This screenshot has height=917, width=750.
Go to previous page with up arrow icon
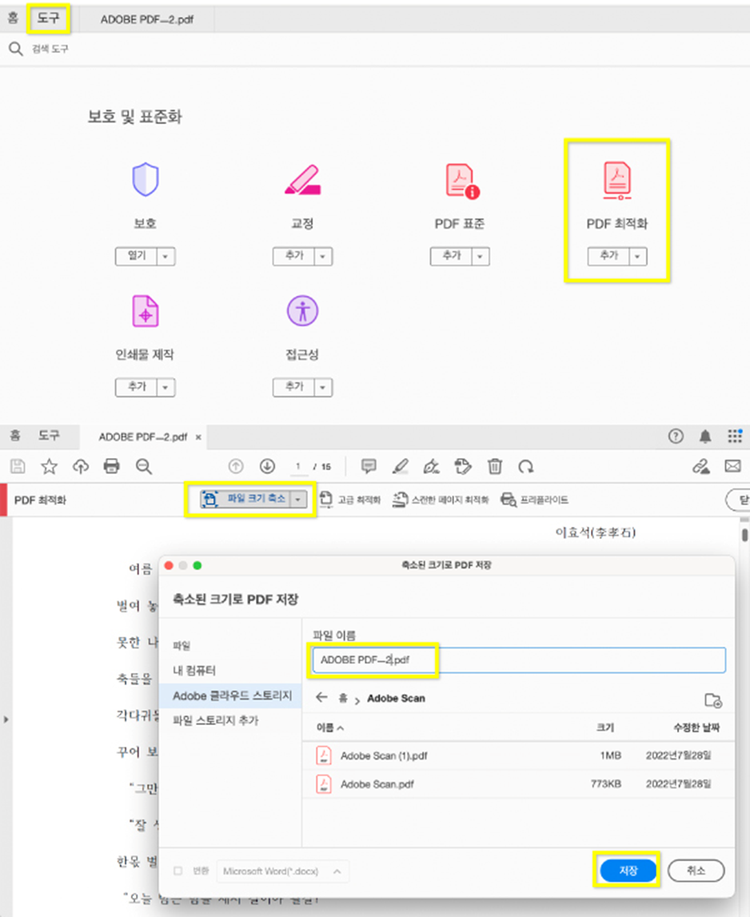tap(236, 466)
